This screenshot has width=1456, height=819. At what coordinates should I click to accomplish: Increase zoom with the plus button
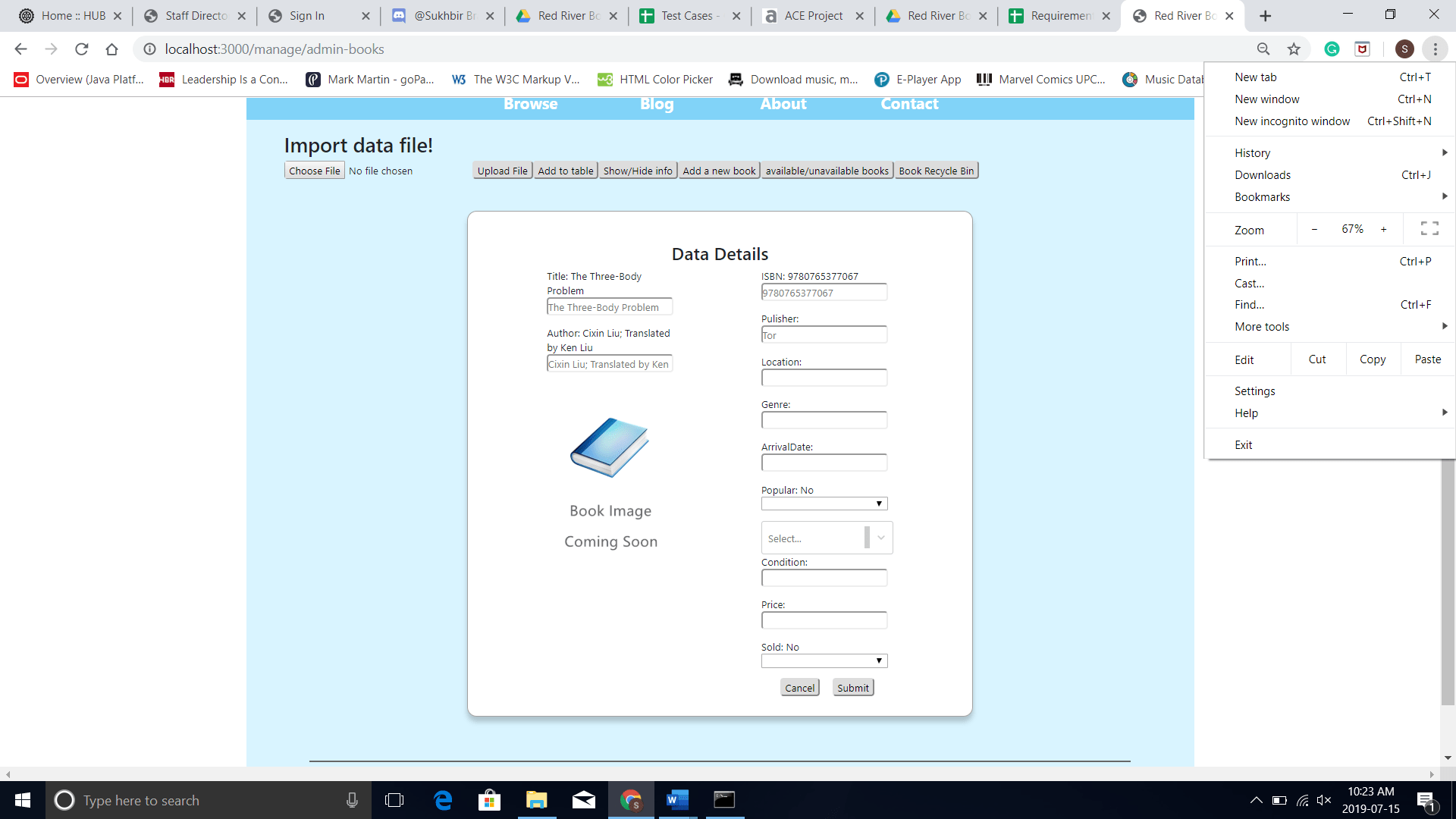(1384, 229)
